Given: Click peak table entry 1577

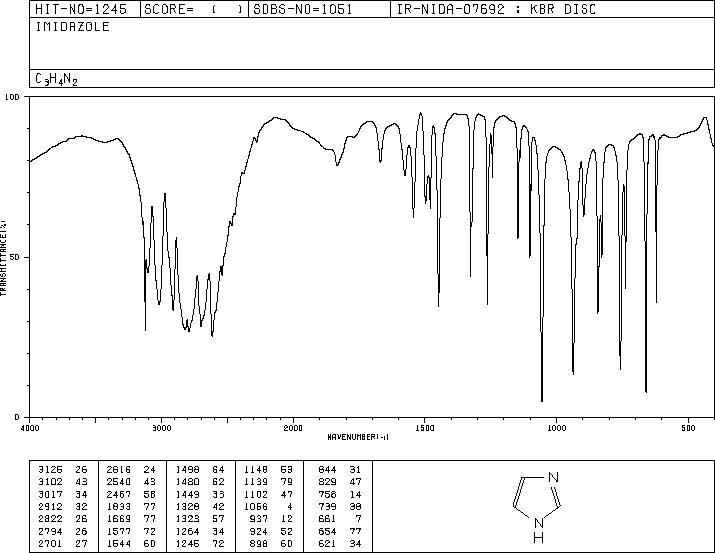Looking at the screenshot, I should click(119, 532).
